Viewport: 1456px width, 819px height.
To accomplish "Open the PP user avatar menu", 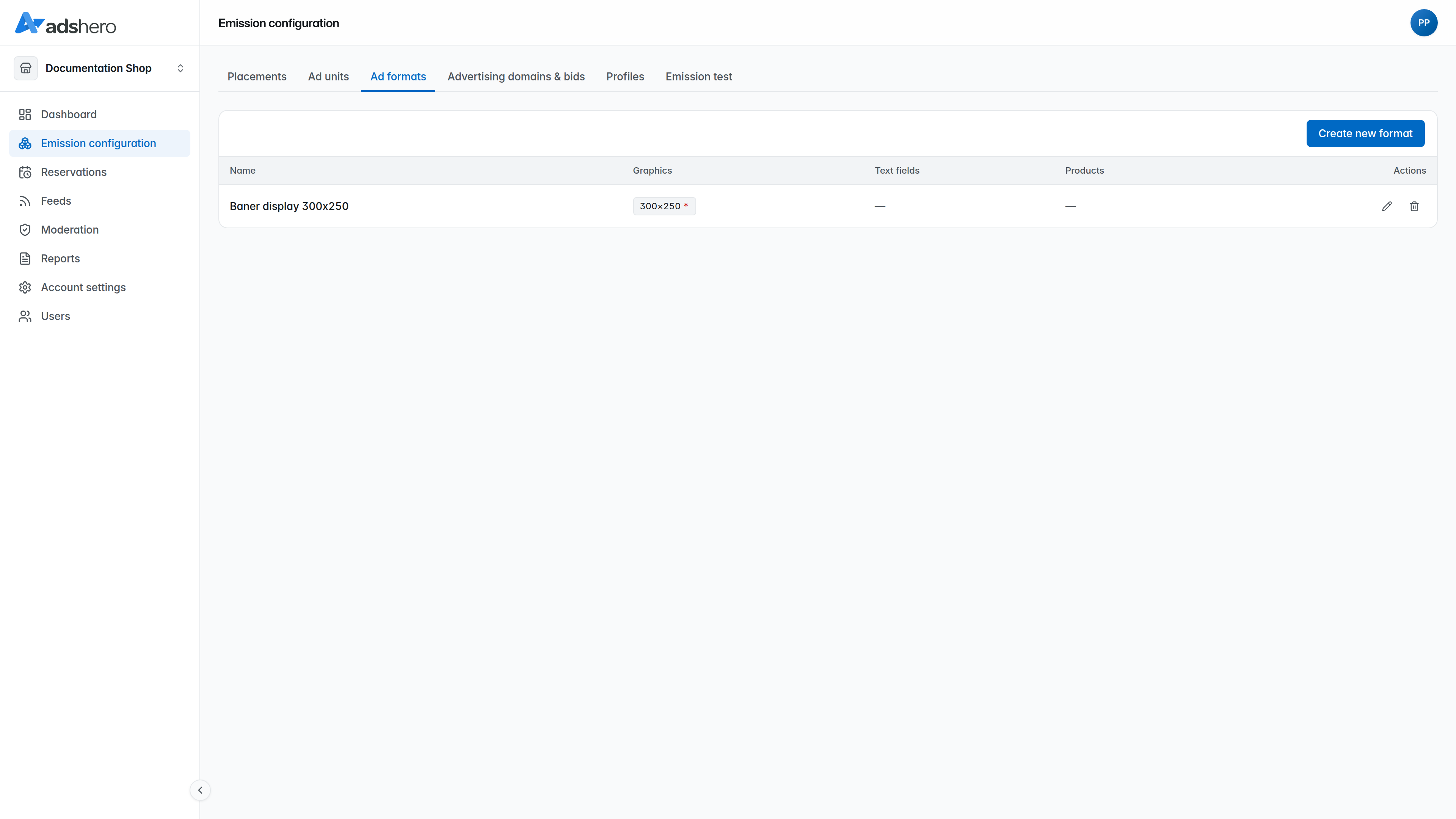I will pyautogui.click(x=1423, y=23).
